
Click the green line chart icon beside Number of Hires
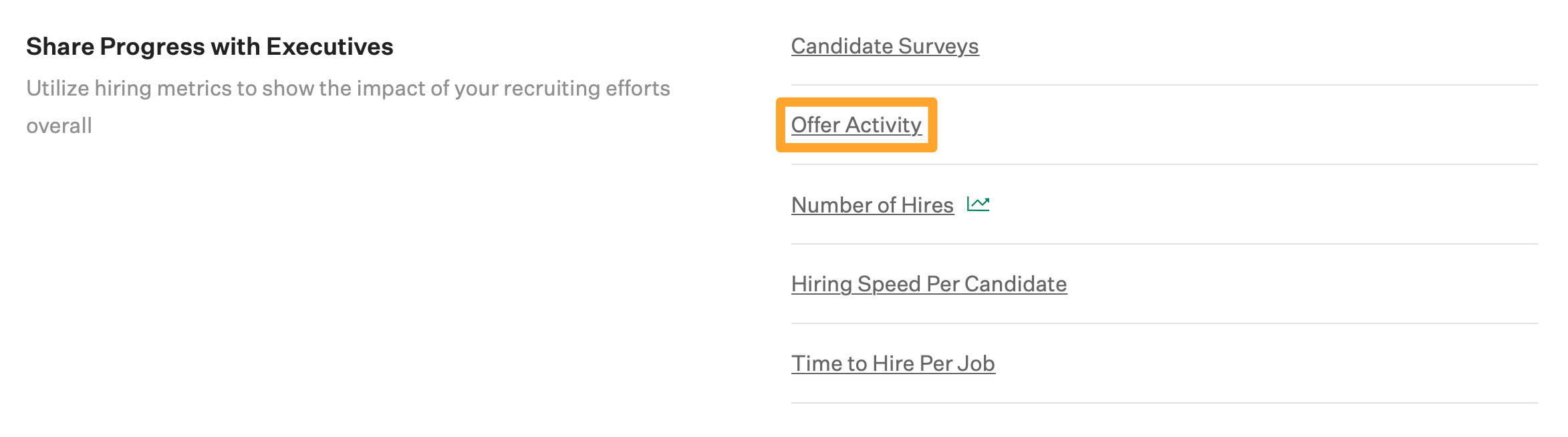click(x=978, y=205)
